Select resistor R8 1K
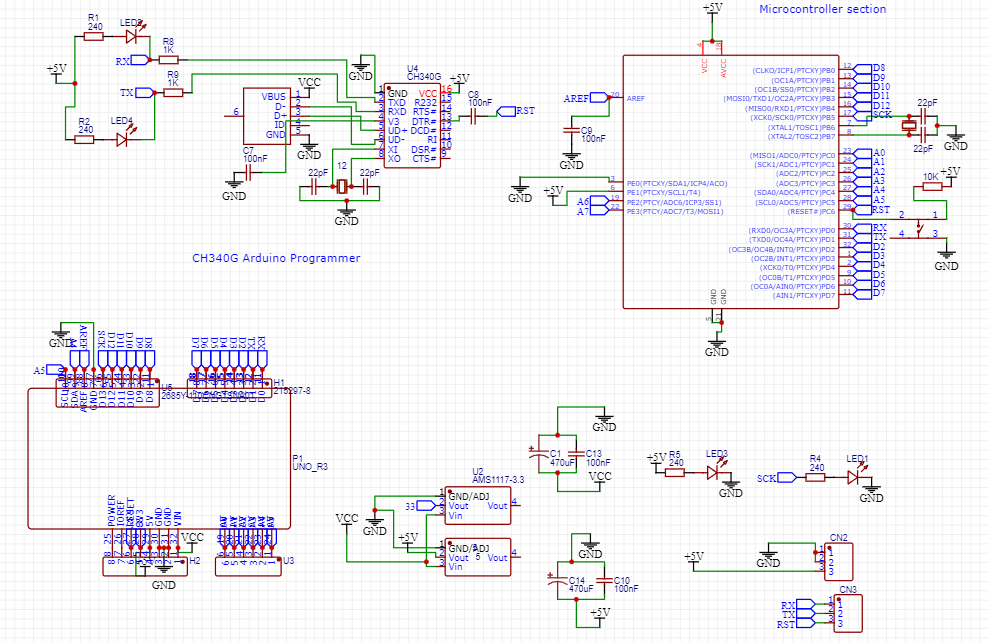The image size is (989, 642). (x=168, y=60)
